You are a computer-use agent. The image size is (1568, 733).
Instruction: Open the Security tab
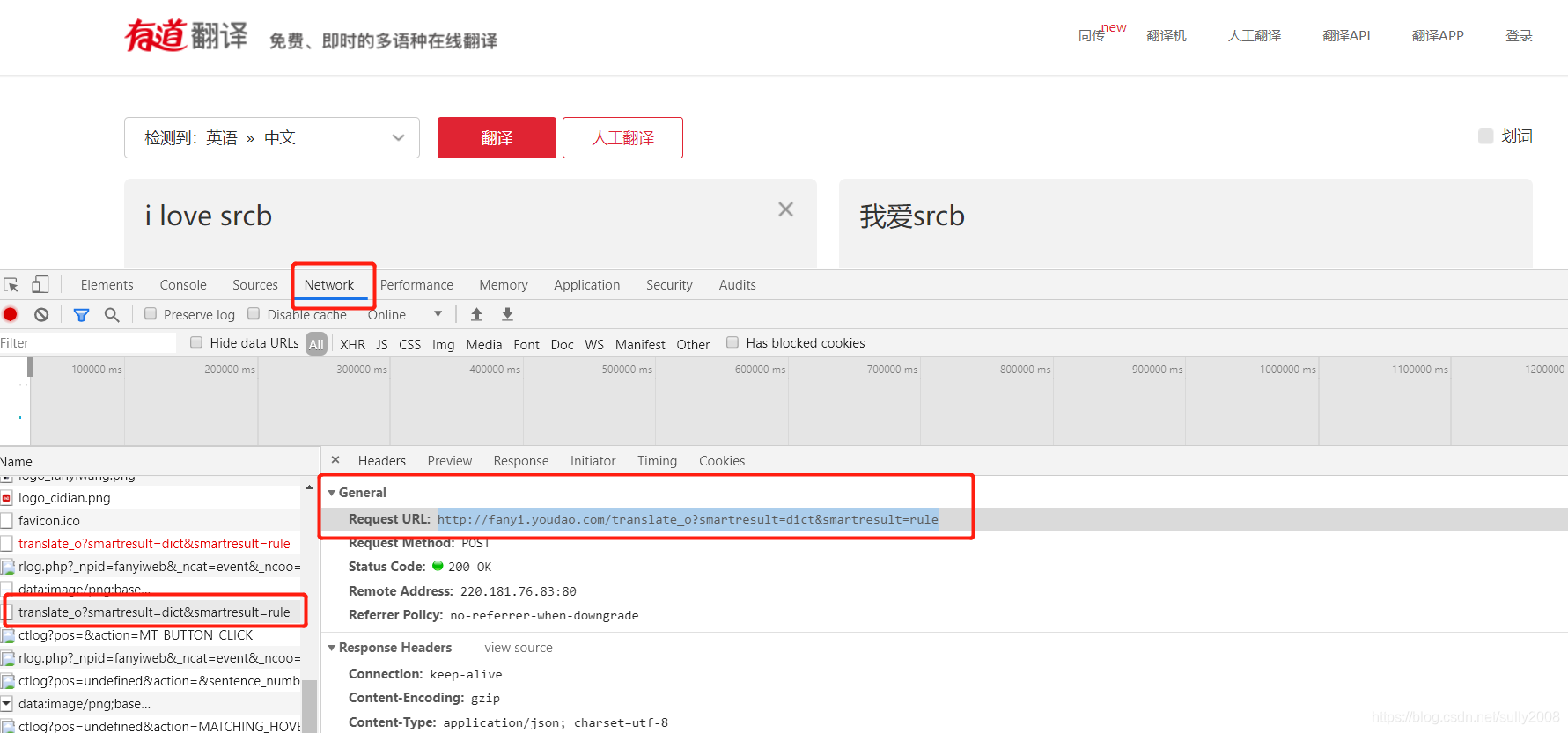[x=669, y=285]
